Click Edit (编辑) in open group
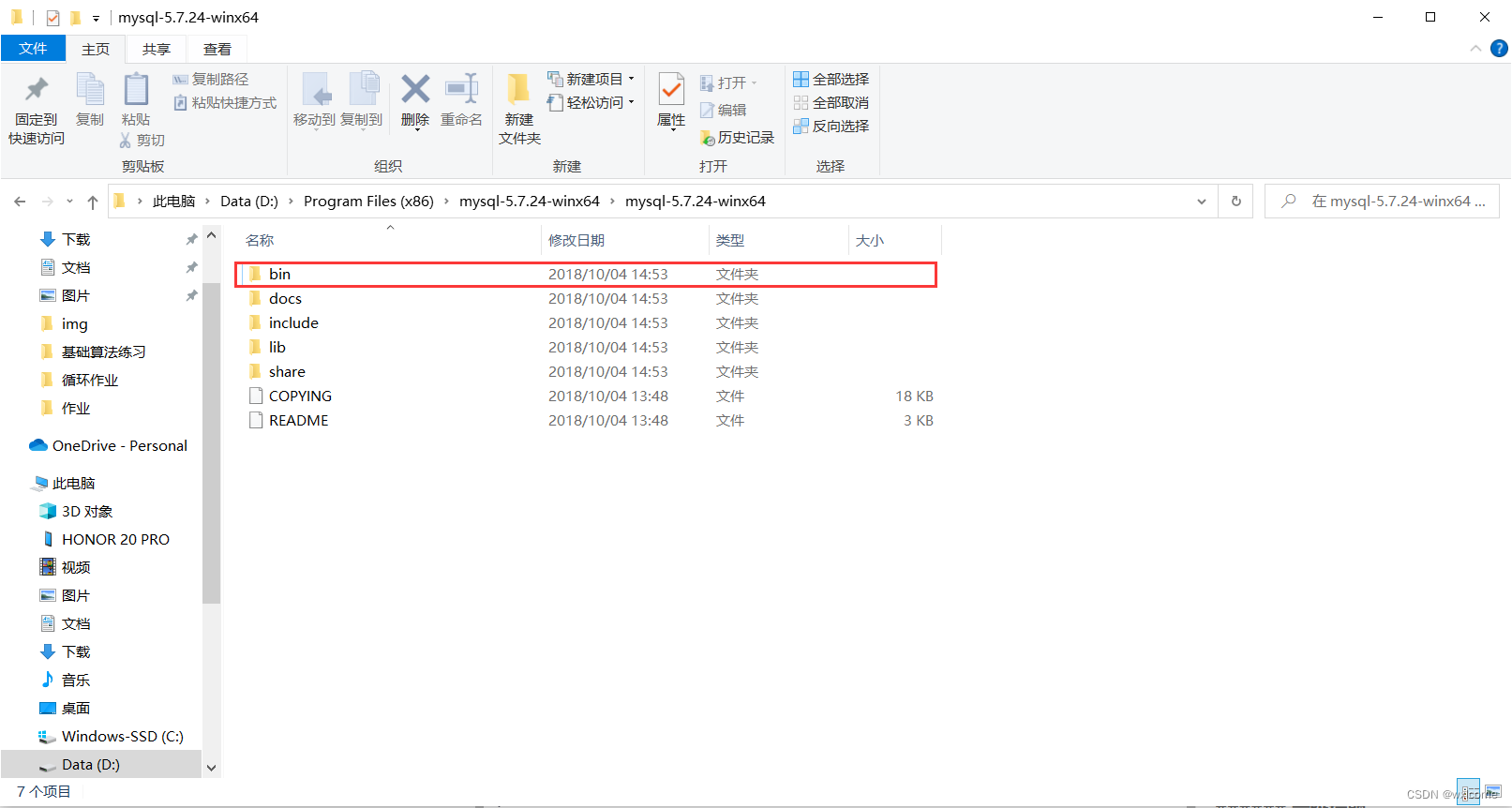 [x=723, y=111]
